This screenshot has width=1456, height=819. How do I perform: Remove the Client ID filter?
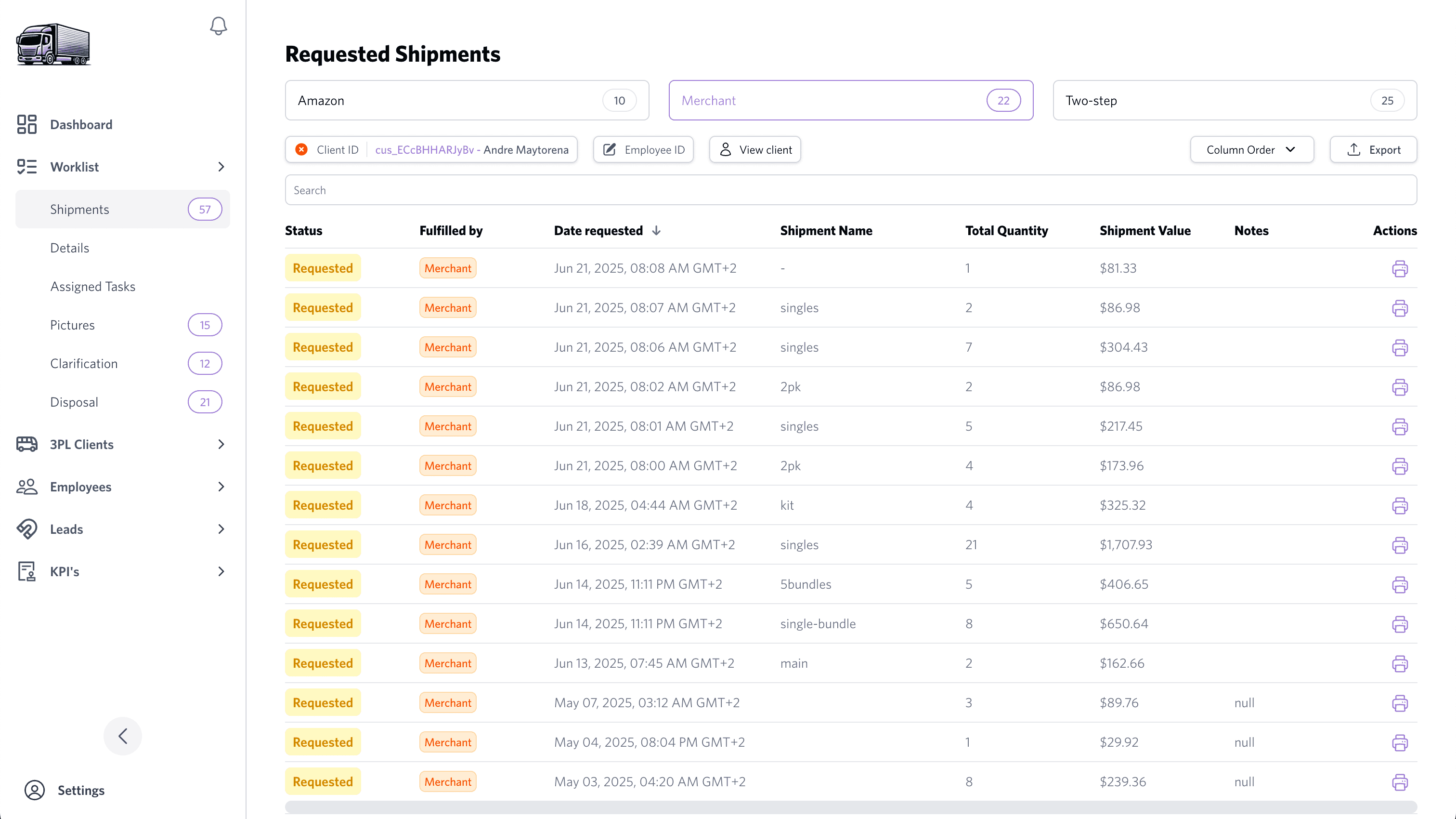click(302, 150)
